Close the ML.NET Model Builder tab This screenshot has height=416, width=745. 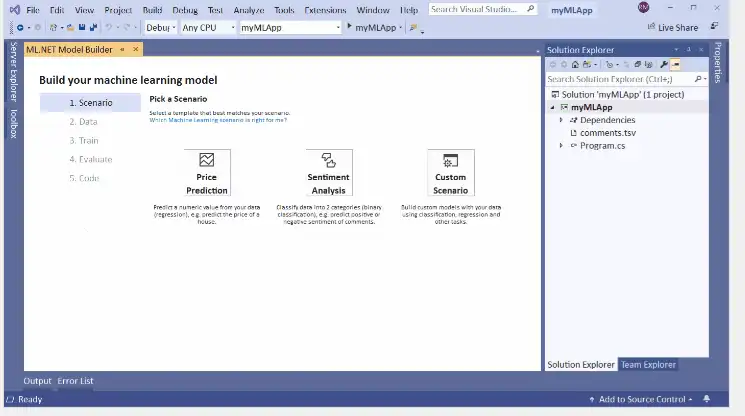pyautogui.click(x=136, y=49)
